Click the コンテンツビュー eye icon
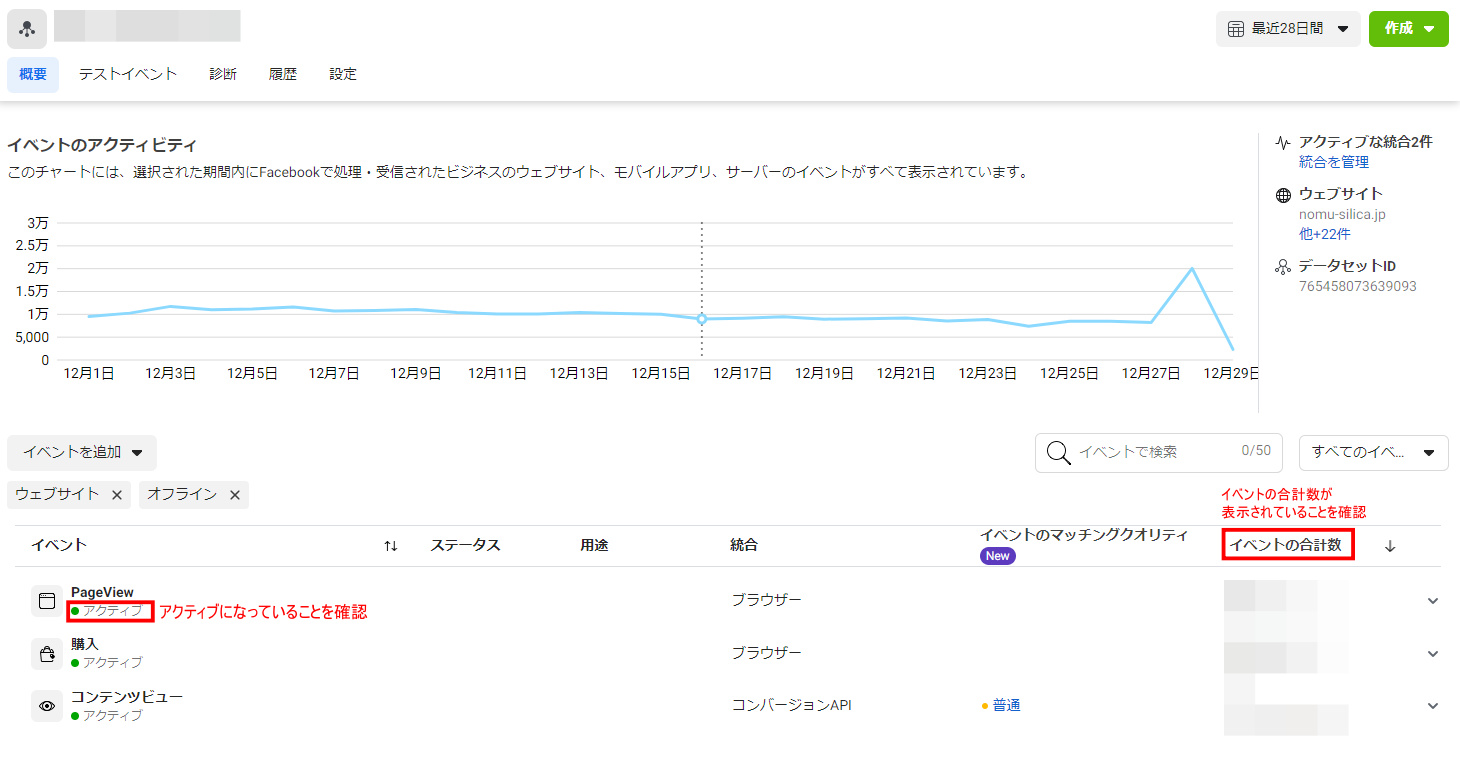1460x766 pixels. pyautogui.click(x=46, y=706)
